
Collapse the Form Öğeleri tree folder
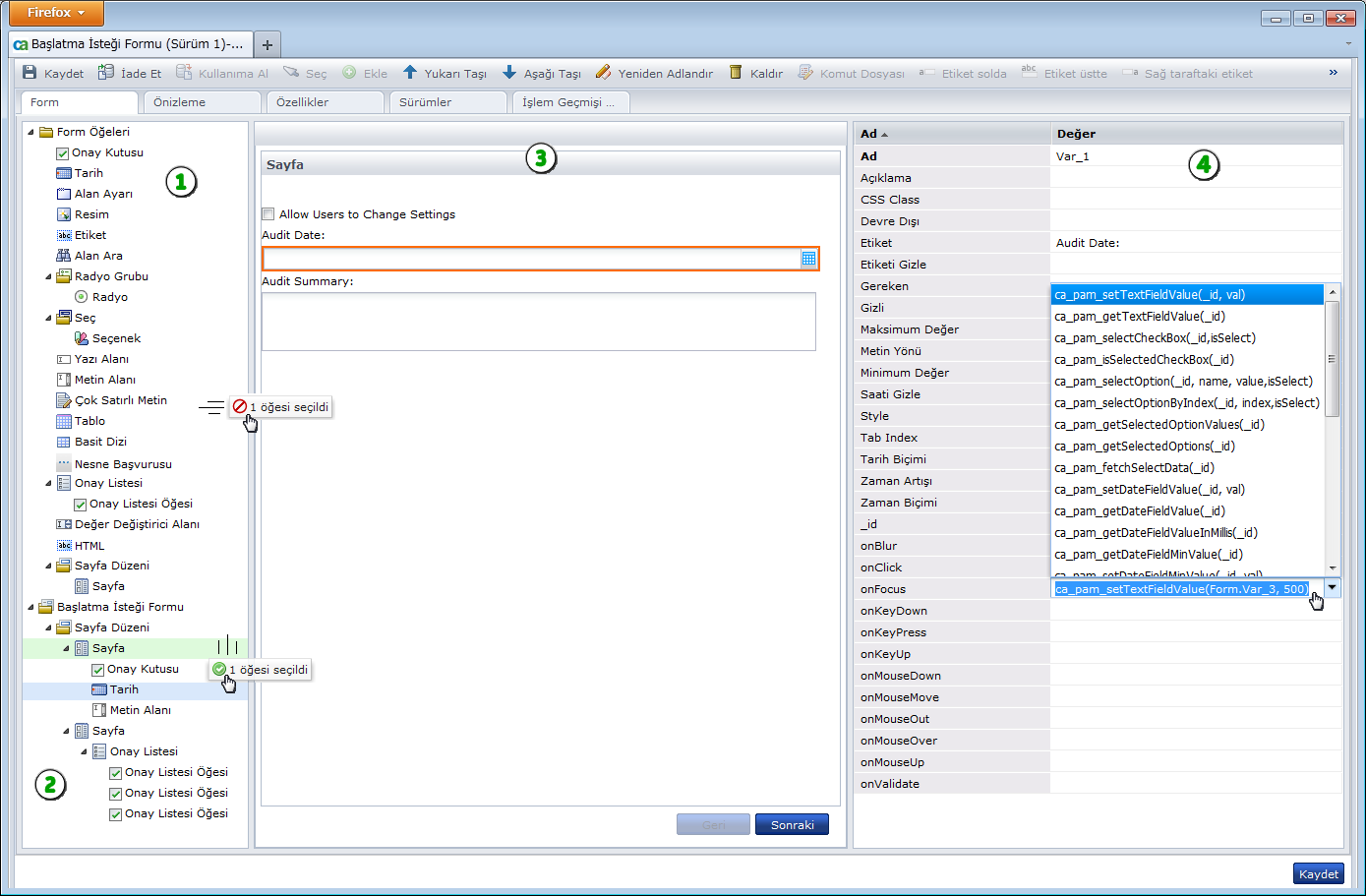(31, 132)
